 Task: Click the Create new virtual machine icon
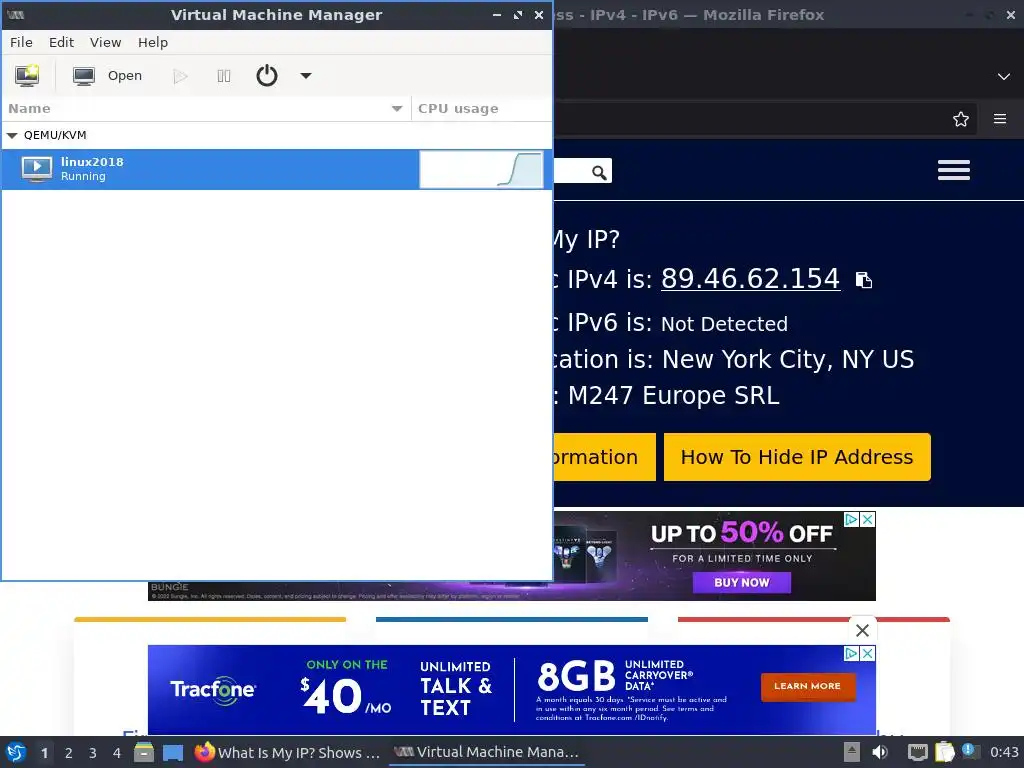coord(27,76)
